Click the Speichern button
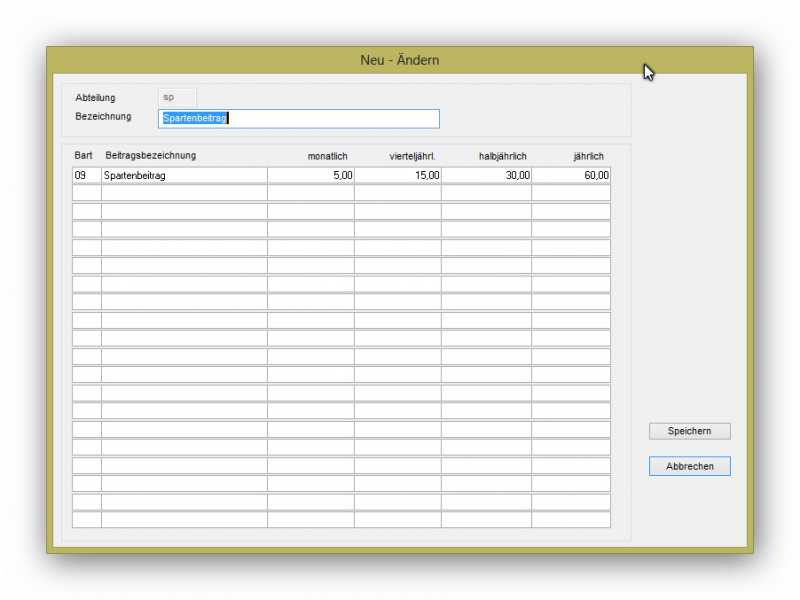This screenshot has width=800, height=600. [x=689, y=431]
